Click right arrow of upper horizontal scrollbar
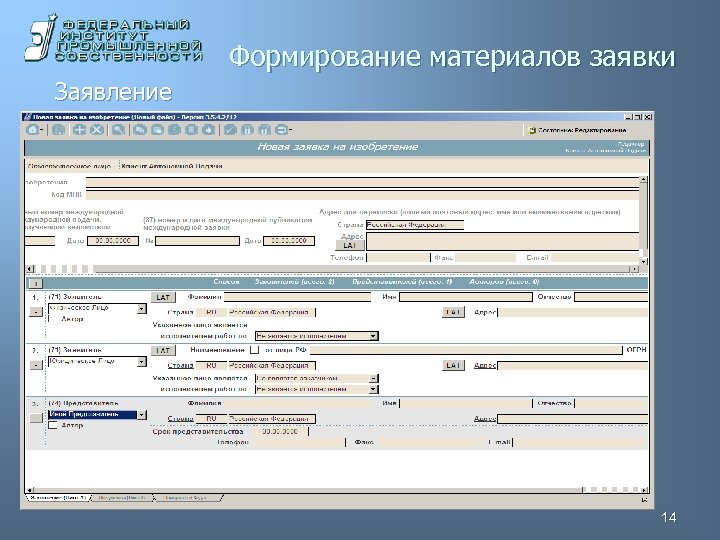Viewport: 720px width, 540px height. tap(635, 269)
